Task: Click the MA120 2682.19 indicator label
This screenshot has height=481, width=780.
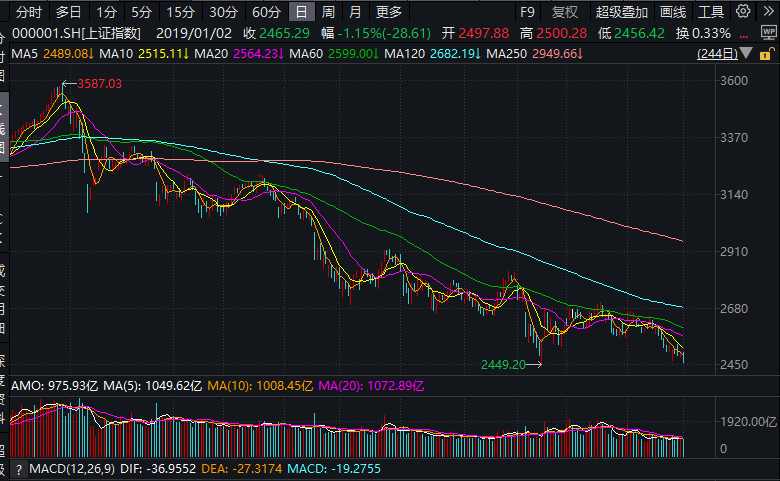Action: 432,54
